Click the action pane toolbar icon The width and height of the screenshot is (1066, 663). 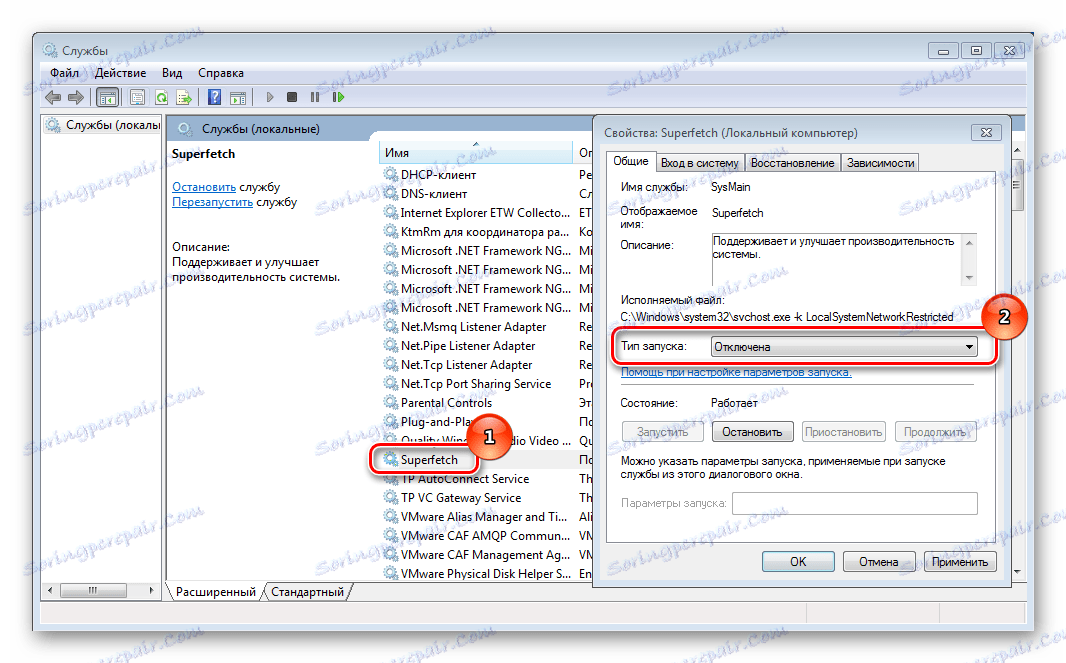[x=238, y=97]
